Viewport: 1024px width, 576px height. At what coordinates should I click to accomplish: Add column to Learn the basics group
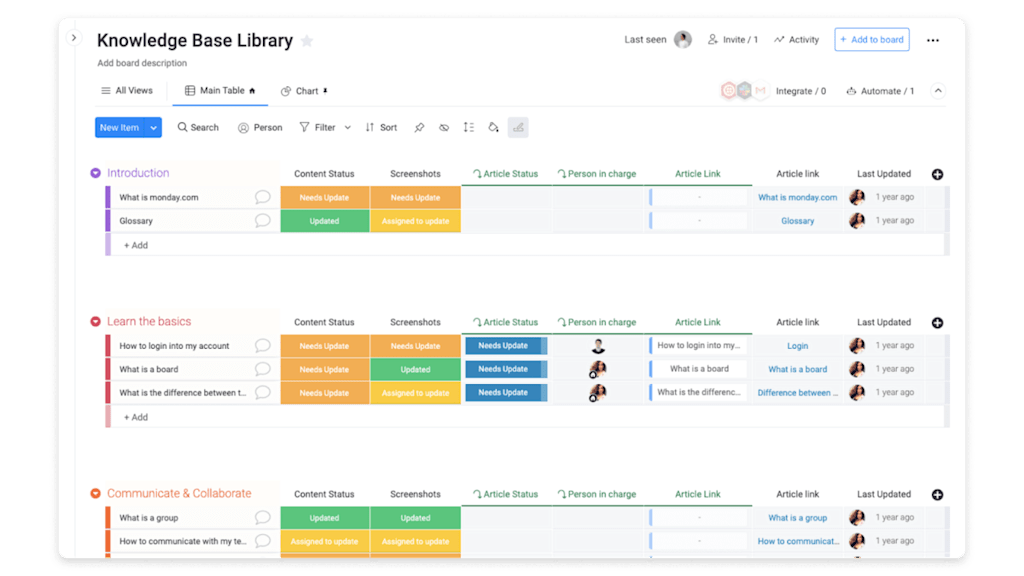pos(937,323)
